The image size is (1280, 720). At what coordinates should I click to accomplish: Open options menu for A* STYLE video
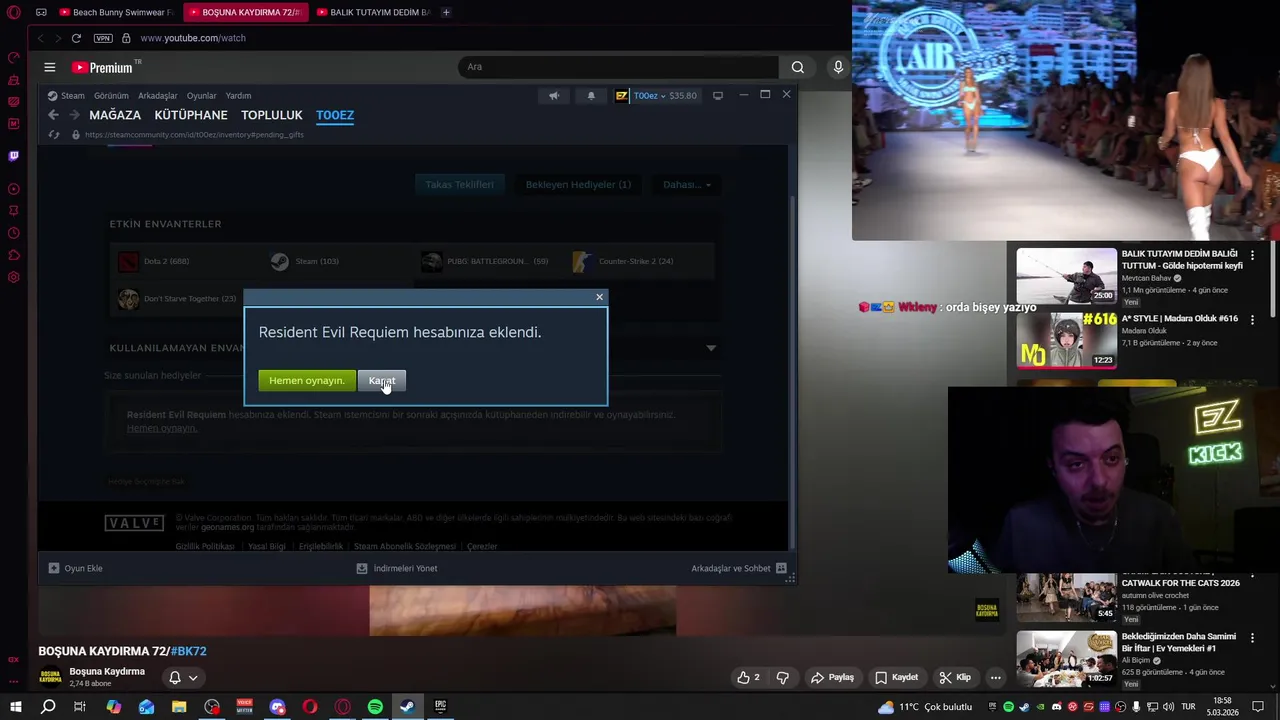pos(1252,321)
